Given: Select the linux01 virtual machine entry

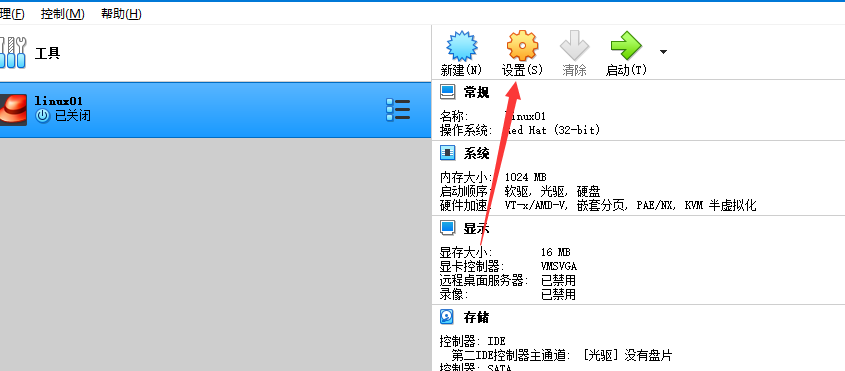Looking at the screenshot, I should pyautogui.click(x=216, y=109).
